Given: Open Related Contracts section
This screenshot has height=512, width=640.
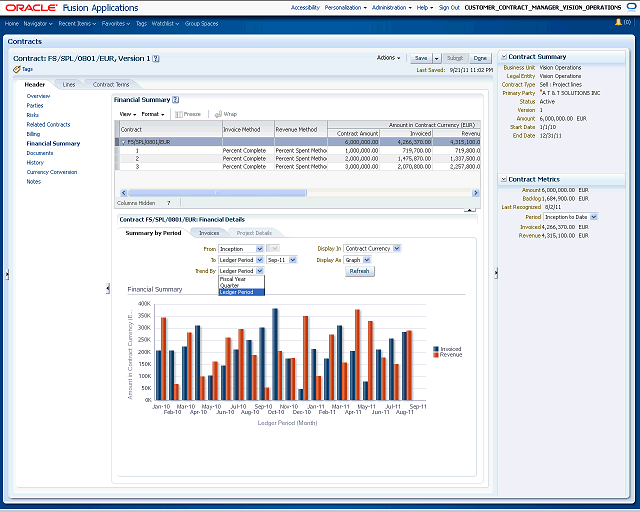Looking at the screenshot, I should [48, 125].
